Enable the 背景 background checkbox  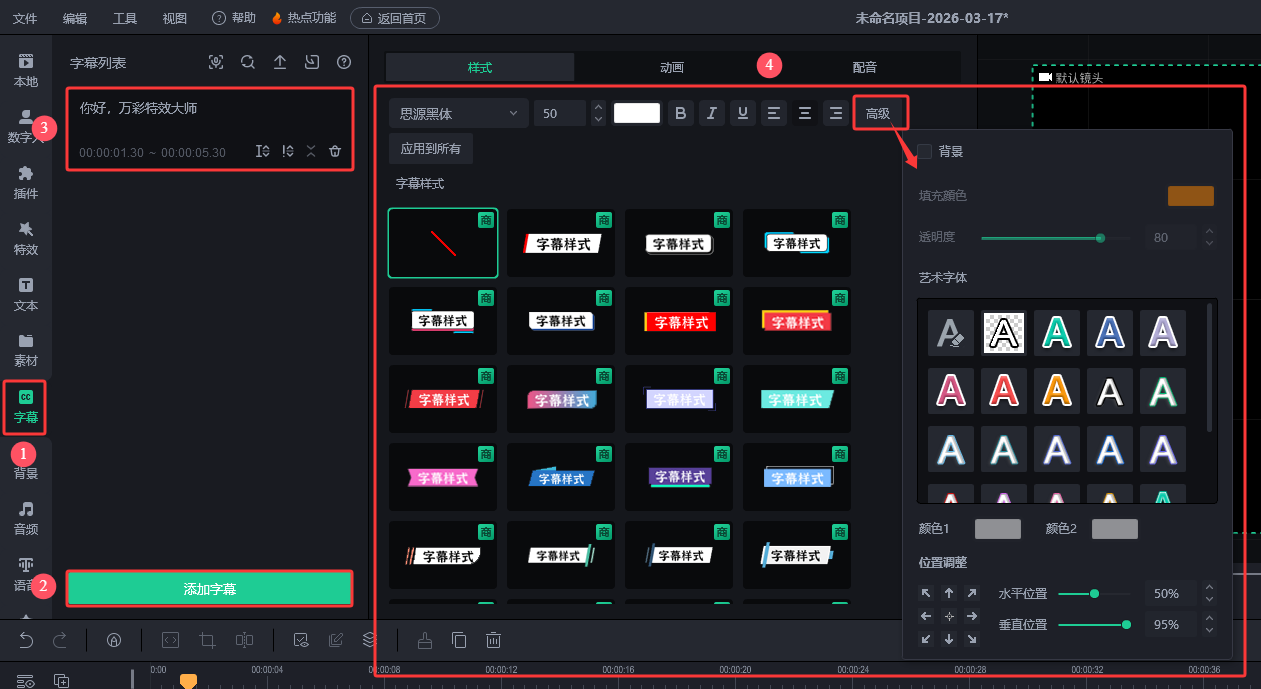click(925, 151)
